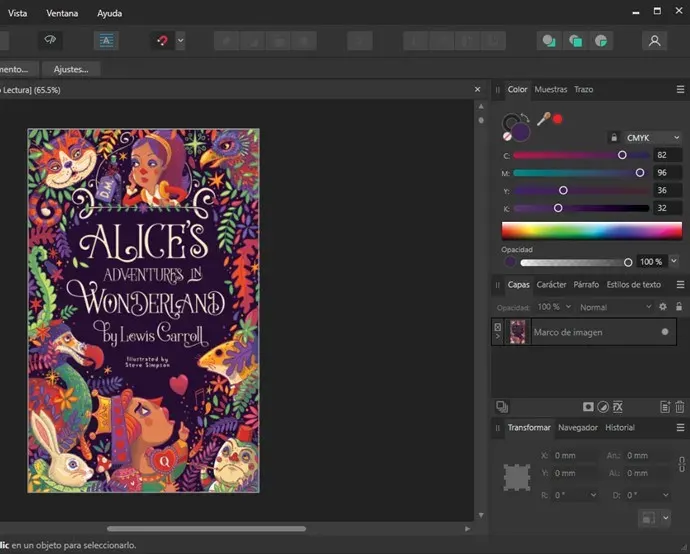The image size is (690, 554).
Task: Toggle visibility dot of Marco de imagen
Action: click(x=665, y=332)
